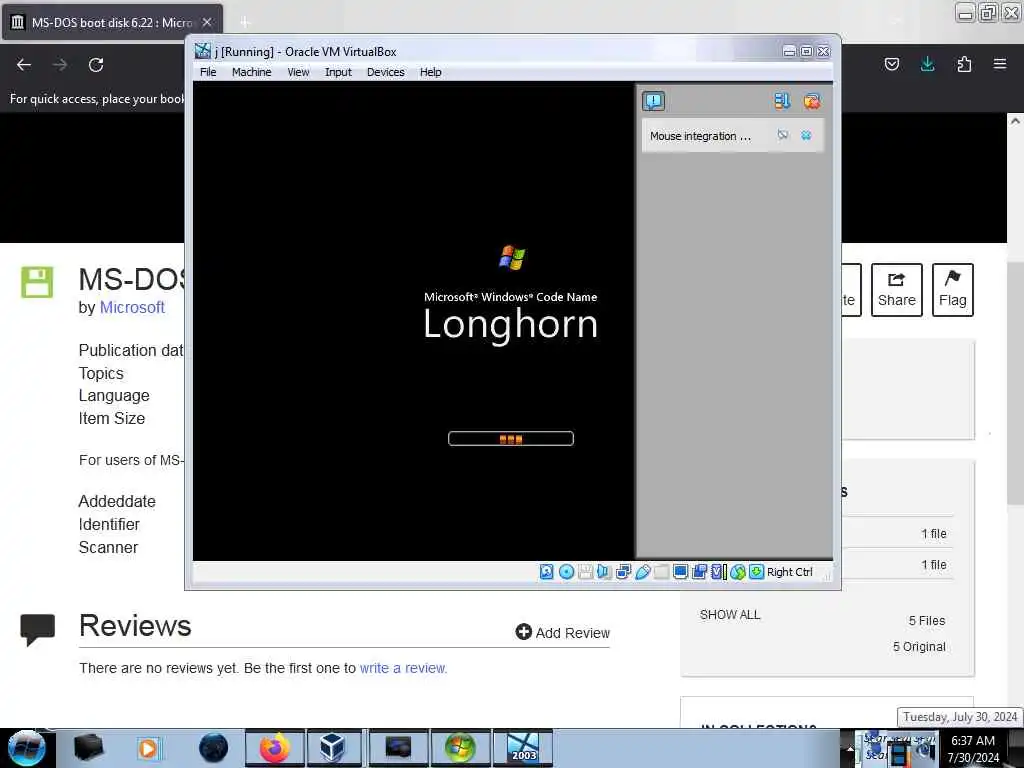The width and height of the screenshot is (1024, 768).
Task: Click the floppy drive indicator in status bar
Action: pyautogui.click(x=585, y=571)
